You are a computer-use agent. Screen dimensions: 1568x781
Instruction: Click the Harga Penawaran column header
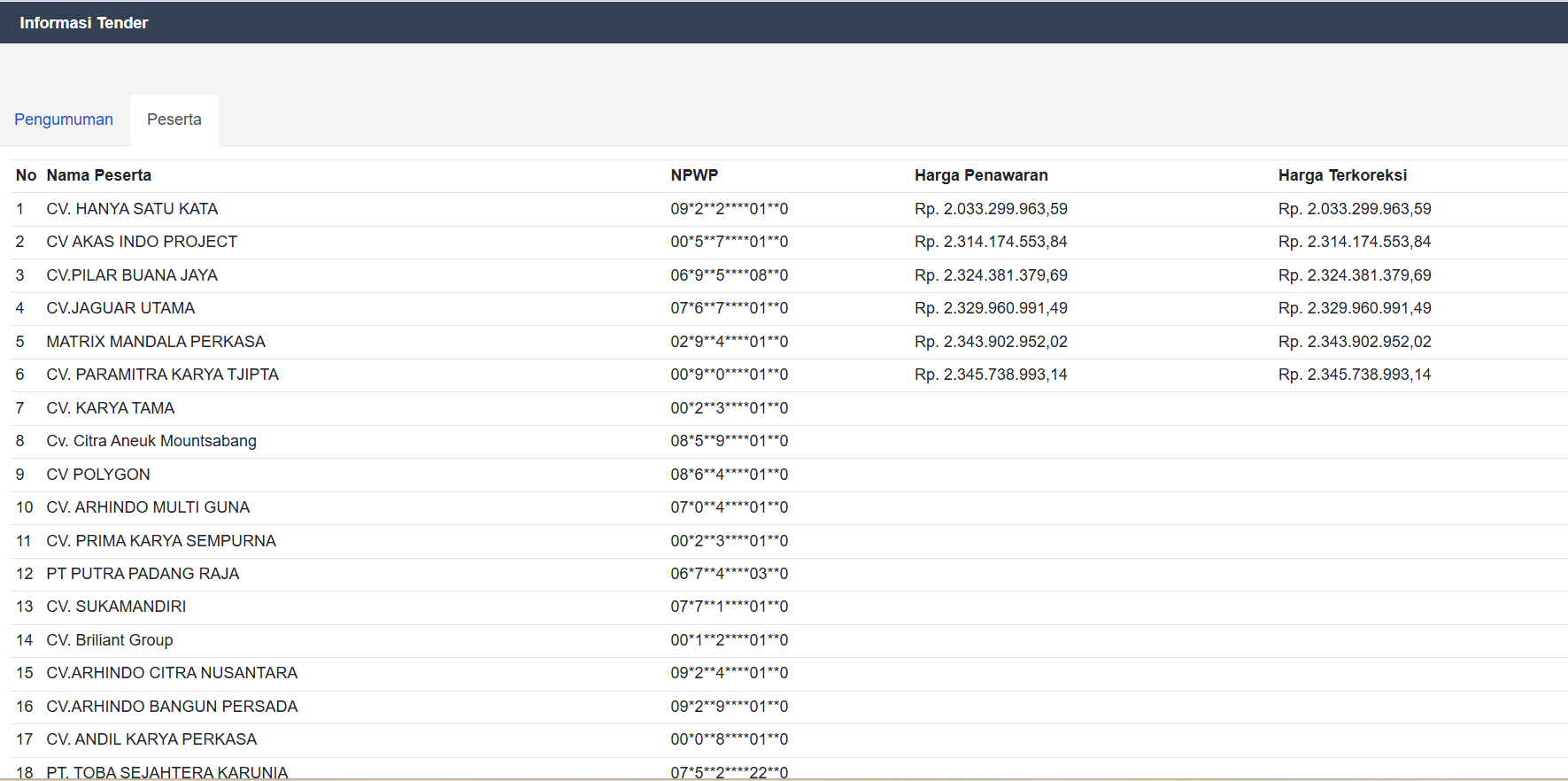point(981,175)
